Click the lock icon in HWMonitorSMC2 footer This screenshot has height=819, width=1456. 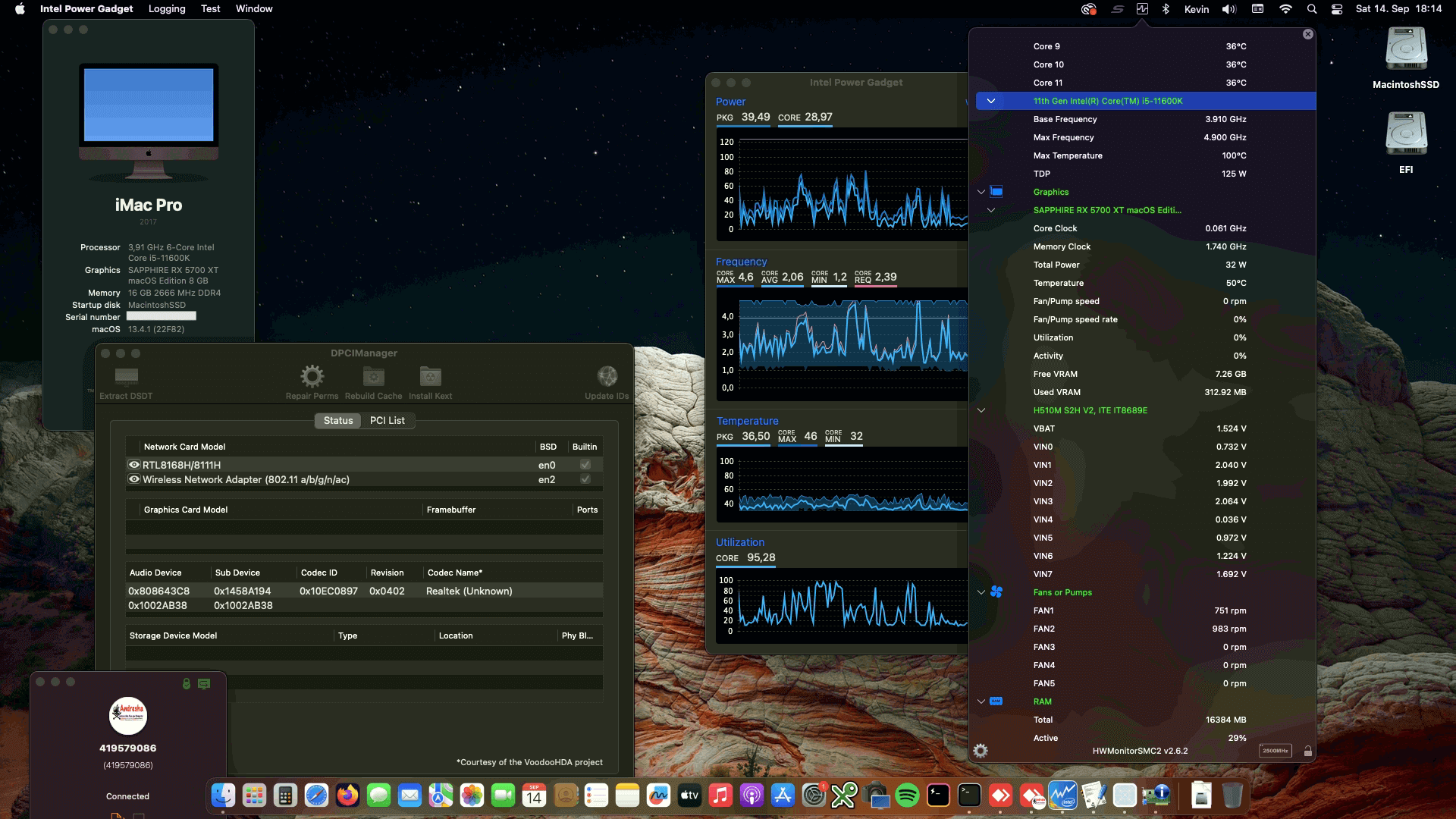[1307, 751]
